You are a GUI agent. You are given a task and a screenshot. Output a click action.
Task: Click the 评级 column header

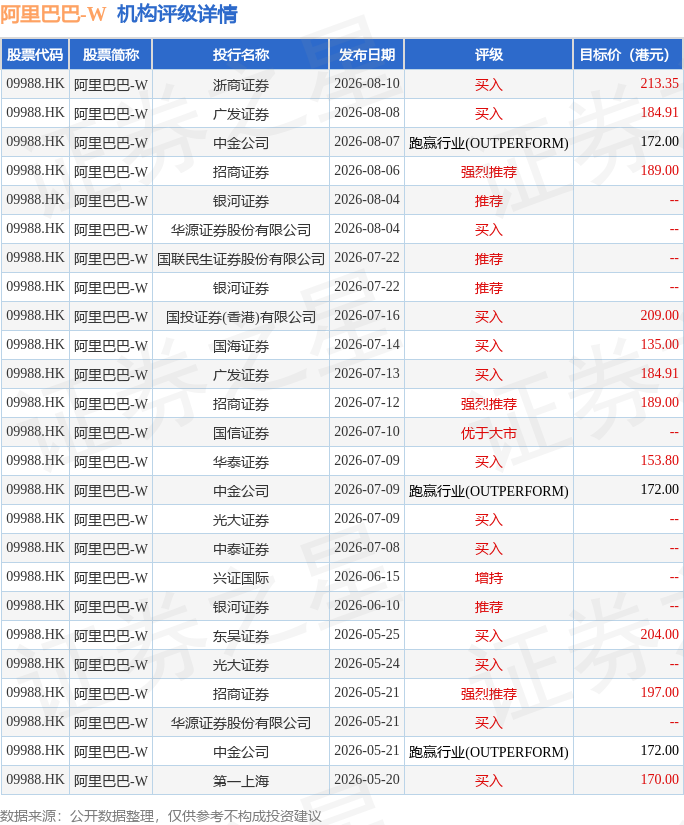pyautogui.click(x=488, y=54)
